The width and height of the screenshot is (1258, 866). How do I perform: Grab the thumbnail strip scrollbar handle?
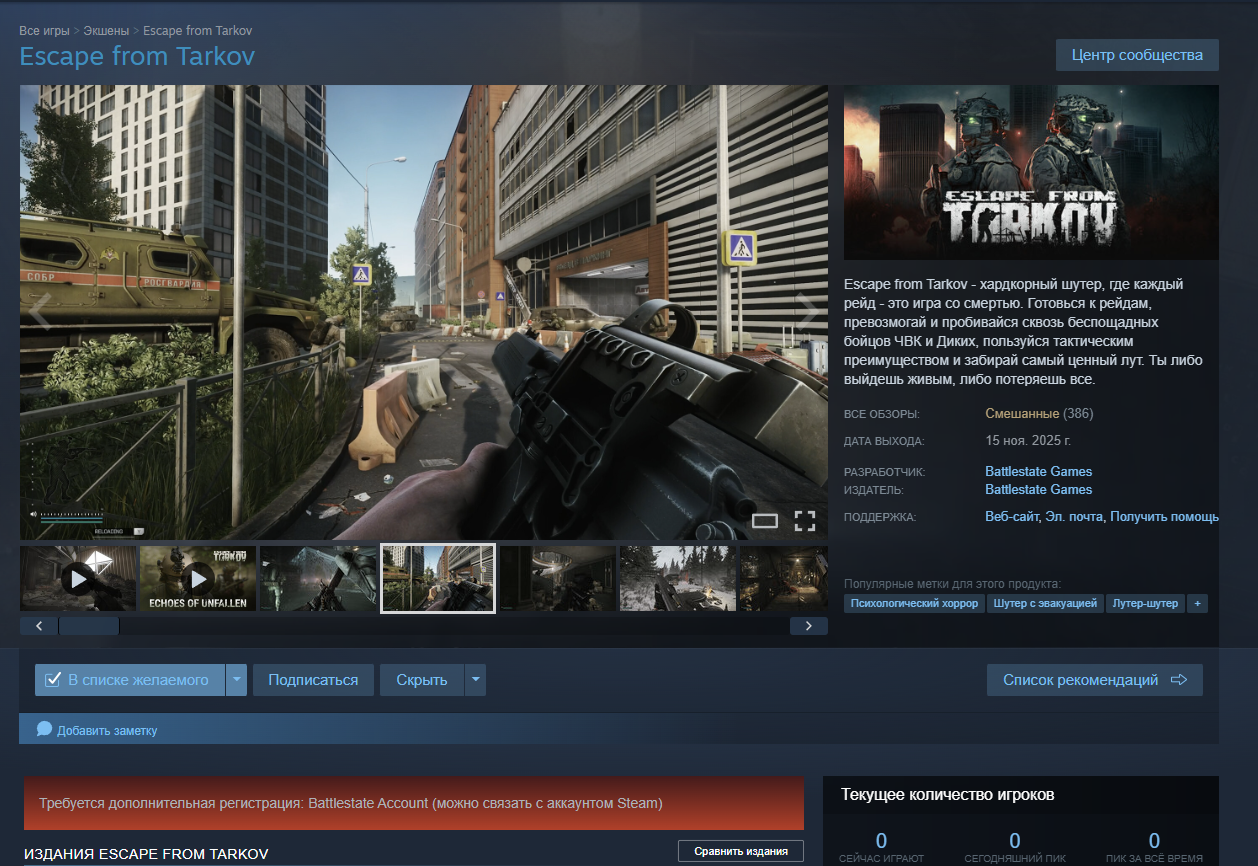89,626
